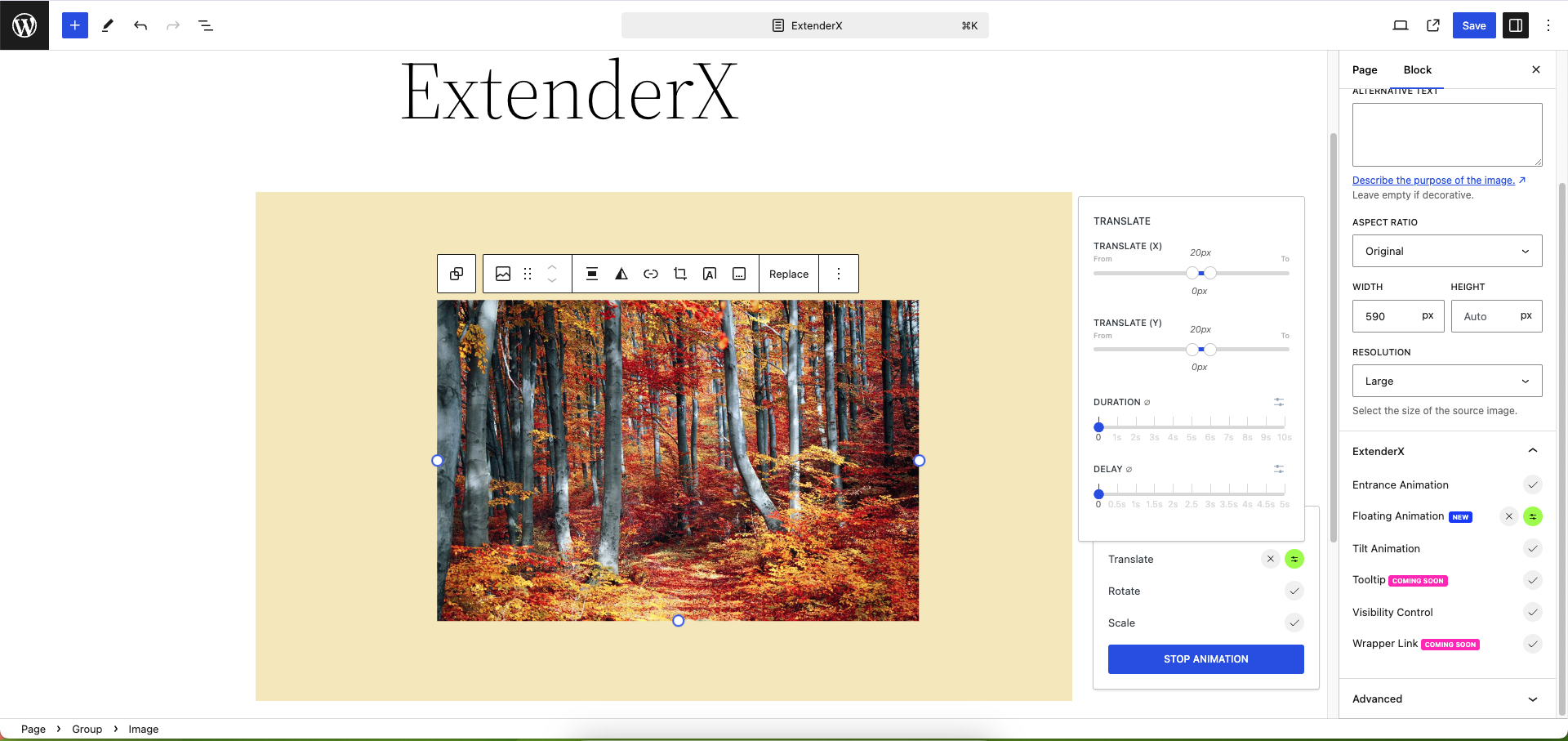This screenshot has height=741, width=1568.
Task: Click the WordPress logo icon
Action: (x=24, y=25)
